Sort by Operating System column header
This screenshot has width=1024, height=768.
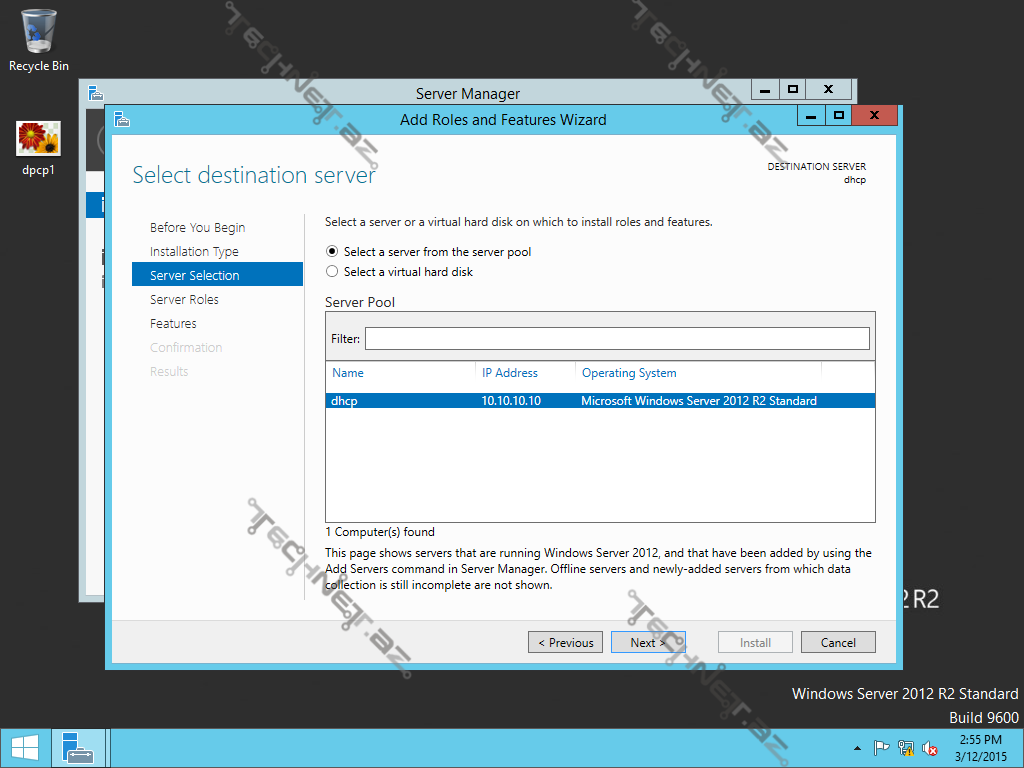[629, 373]
